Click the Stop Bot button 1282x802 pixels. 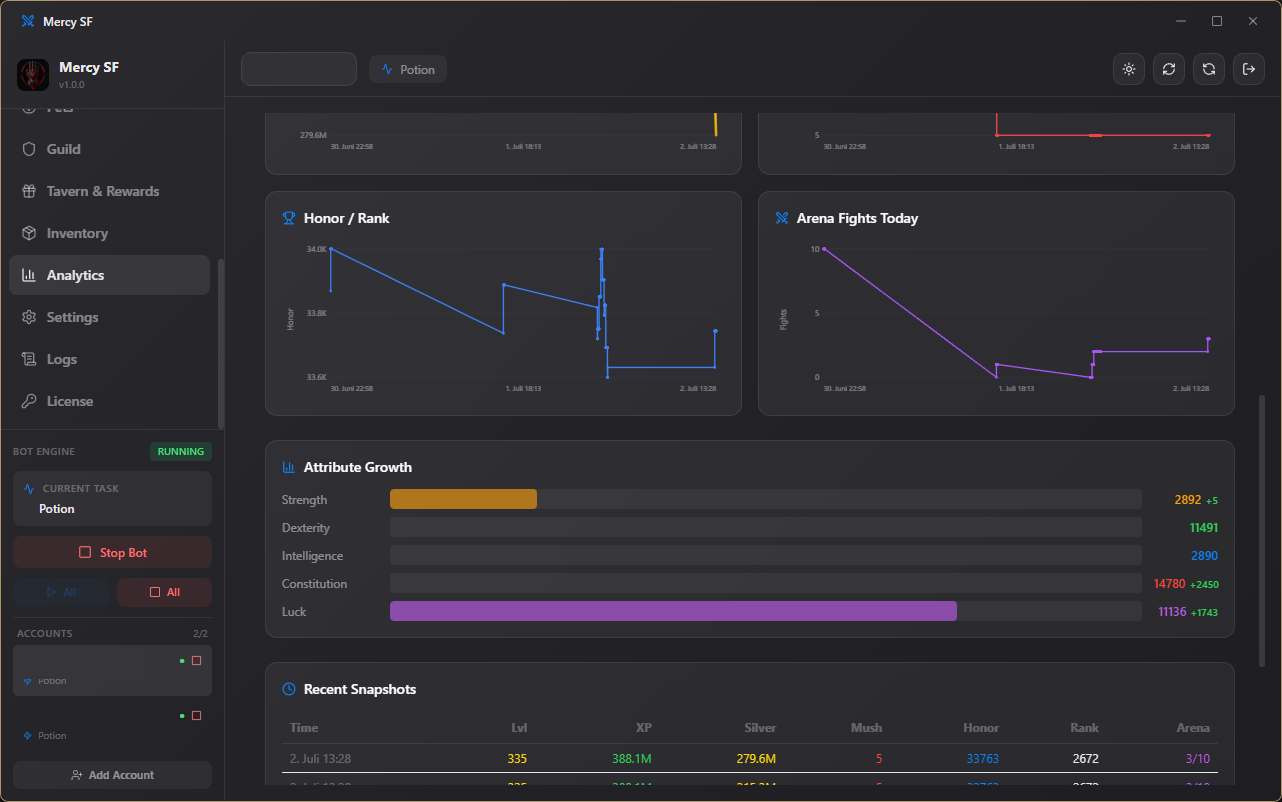click(112, 552)
